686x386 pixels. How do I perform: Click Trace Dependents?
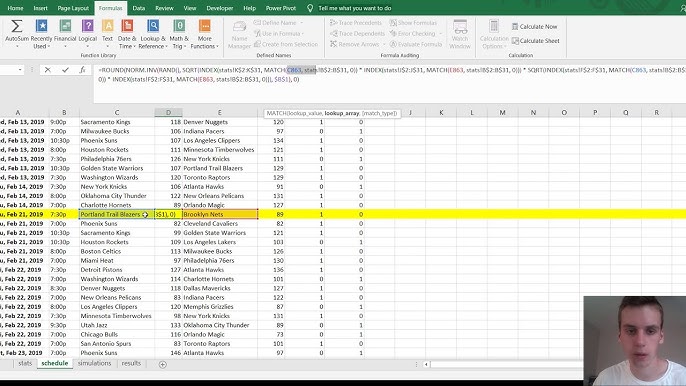(x=357, y=33)
